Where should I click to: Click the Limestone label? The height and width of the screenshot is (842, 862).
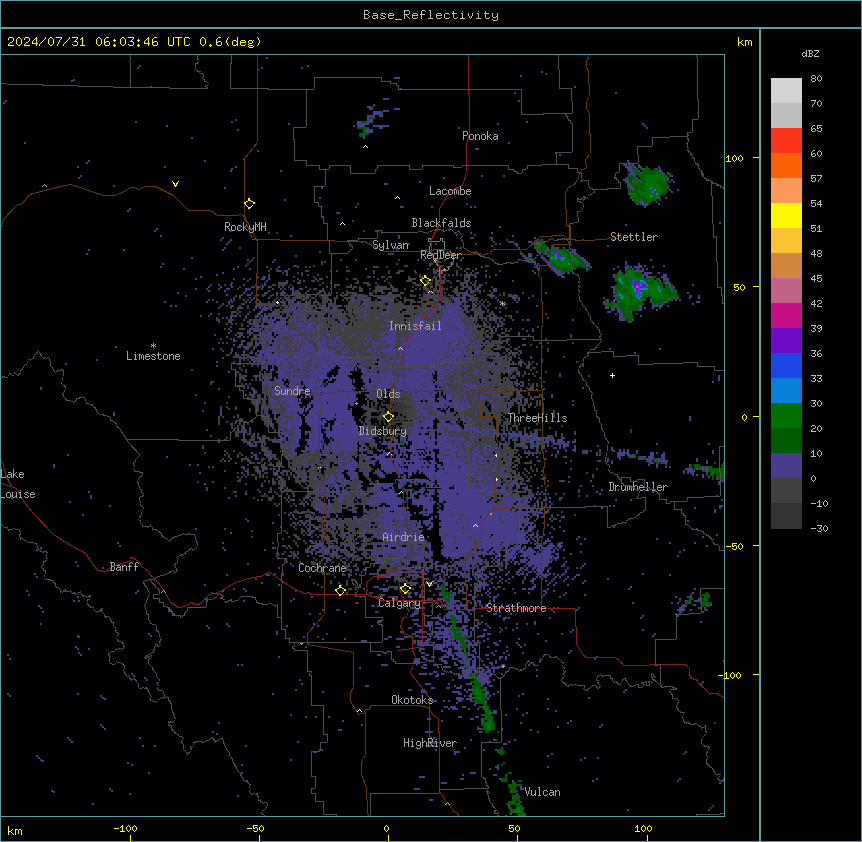pos(153,356)
